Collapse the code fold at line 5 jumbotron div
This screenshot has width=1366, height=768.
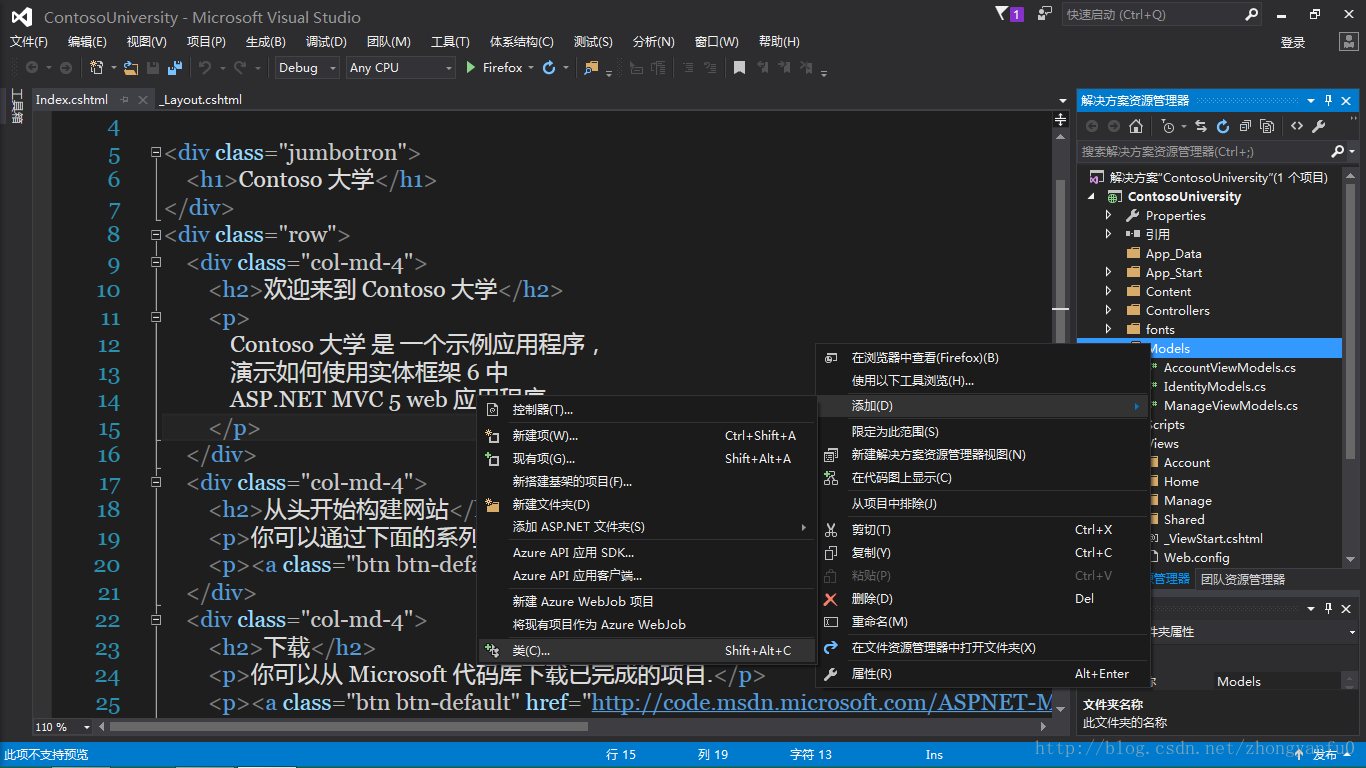(x=156, y=153)
